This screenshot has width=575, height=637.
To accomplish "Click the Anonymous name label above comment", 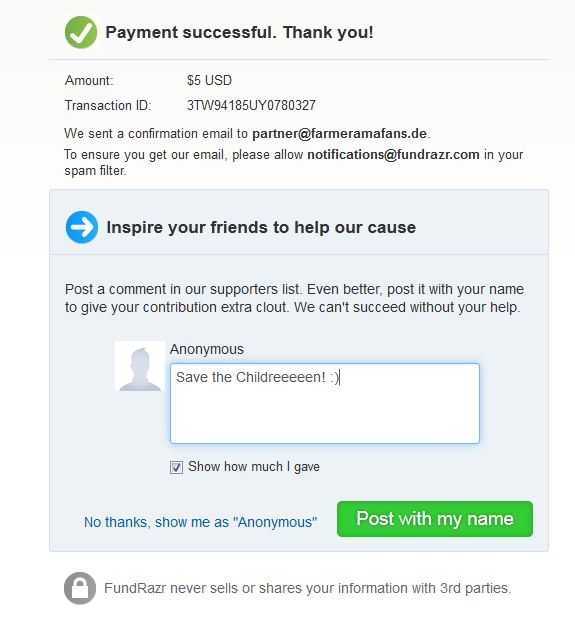I will (x=207, y=349).
